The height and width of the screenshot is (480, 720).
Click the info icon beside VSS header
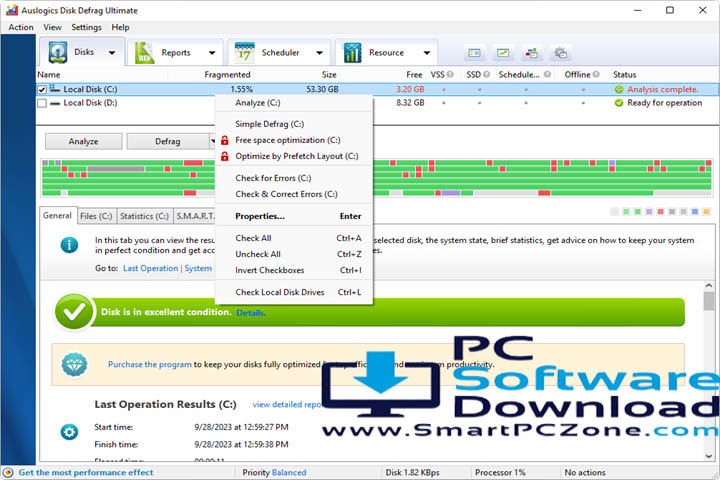pos(450,74)
